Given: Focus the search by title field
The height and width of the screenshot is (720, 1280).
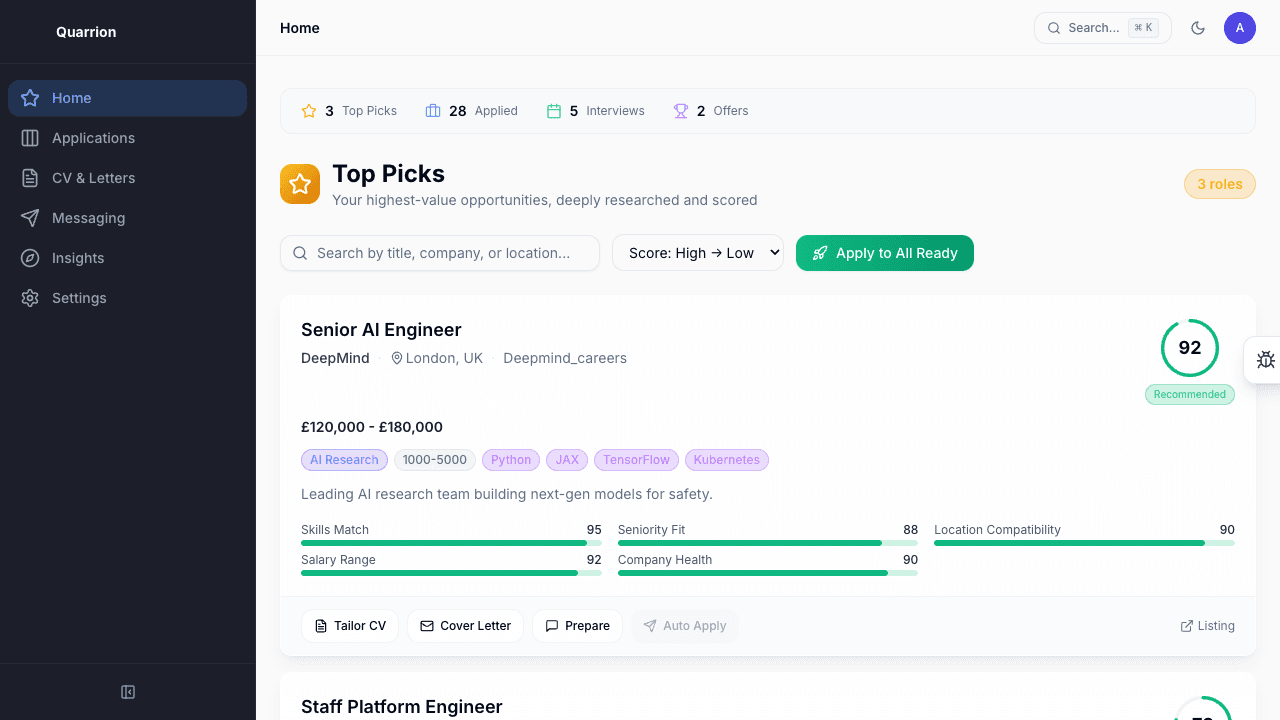Looking at the screenshot, I should 440,253.
